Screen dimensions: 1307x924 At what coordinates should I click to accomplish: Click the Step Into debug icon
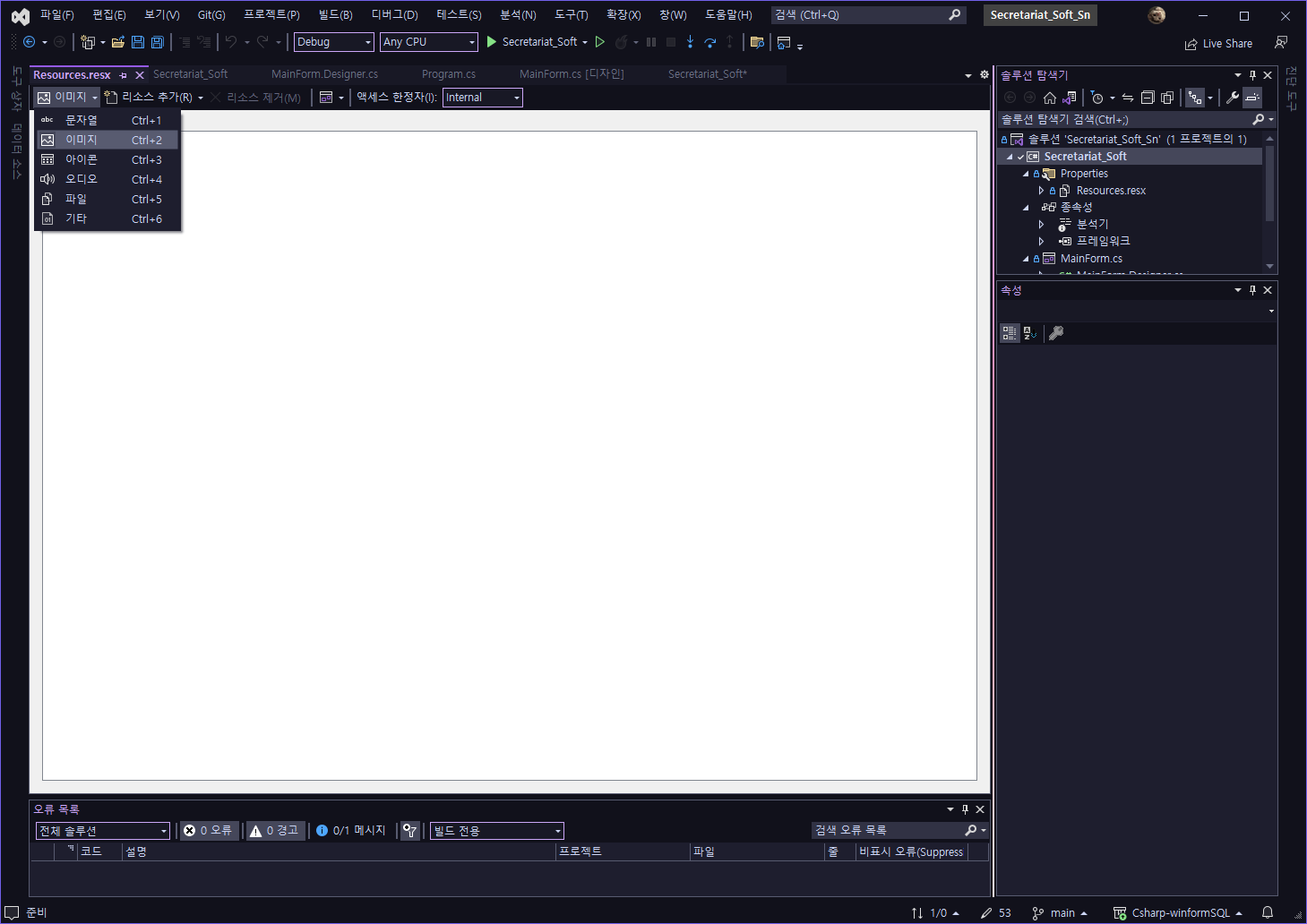click(690, 42)
